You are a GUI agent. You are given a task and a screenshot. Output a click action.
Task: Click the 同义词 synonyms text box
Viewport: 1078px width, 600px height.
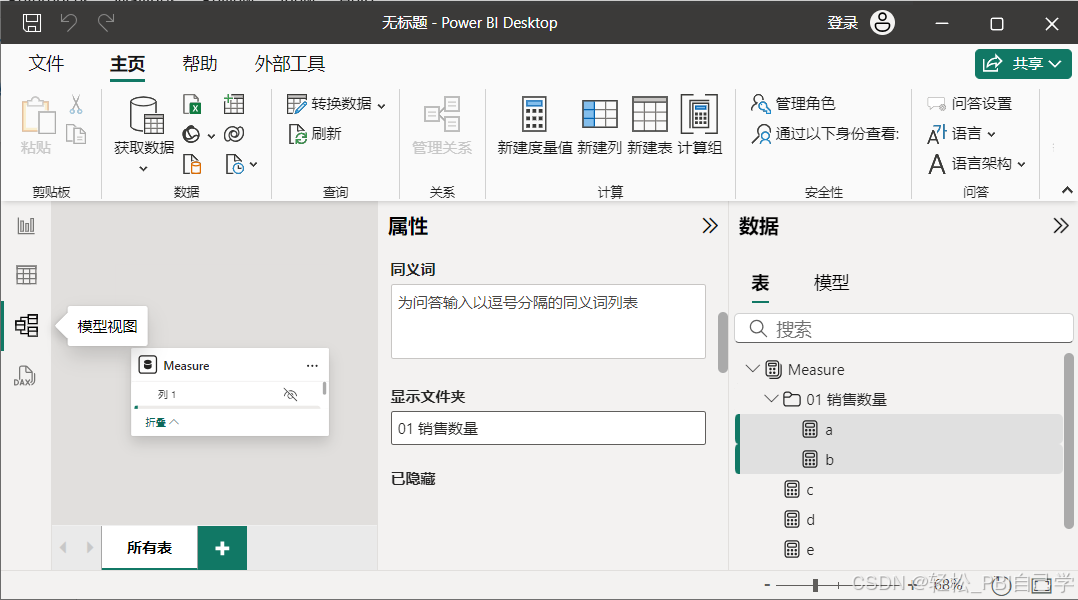tap(548, 321)
